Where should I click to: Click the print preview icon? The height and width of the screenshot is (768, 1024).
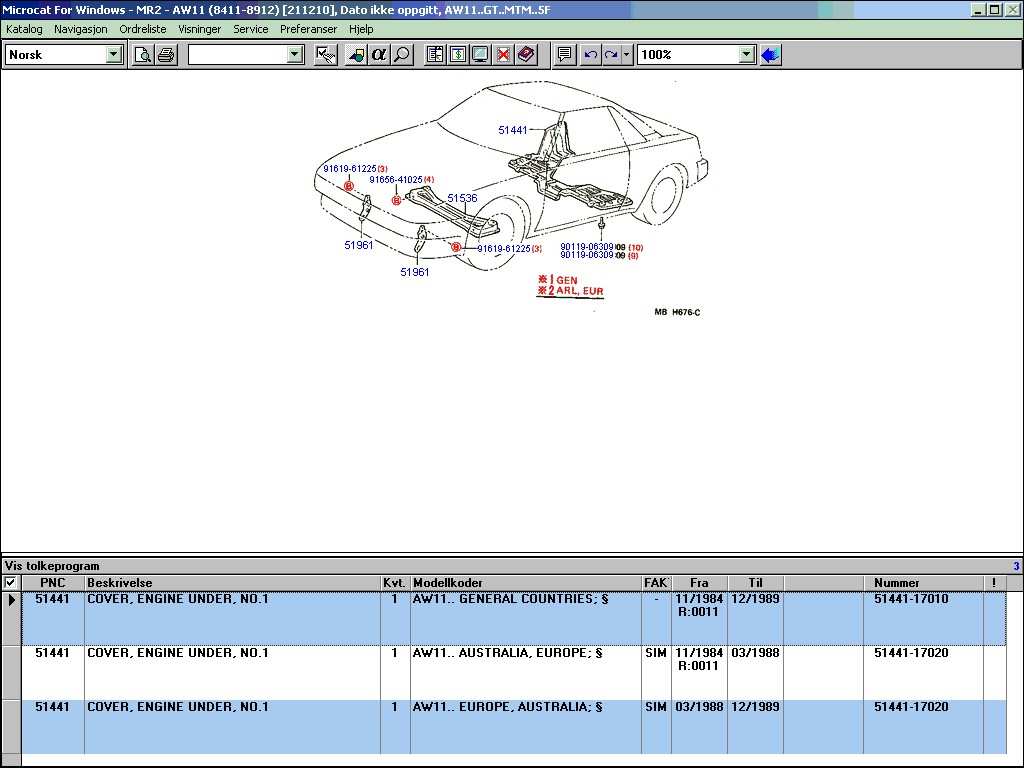(143, 55)
